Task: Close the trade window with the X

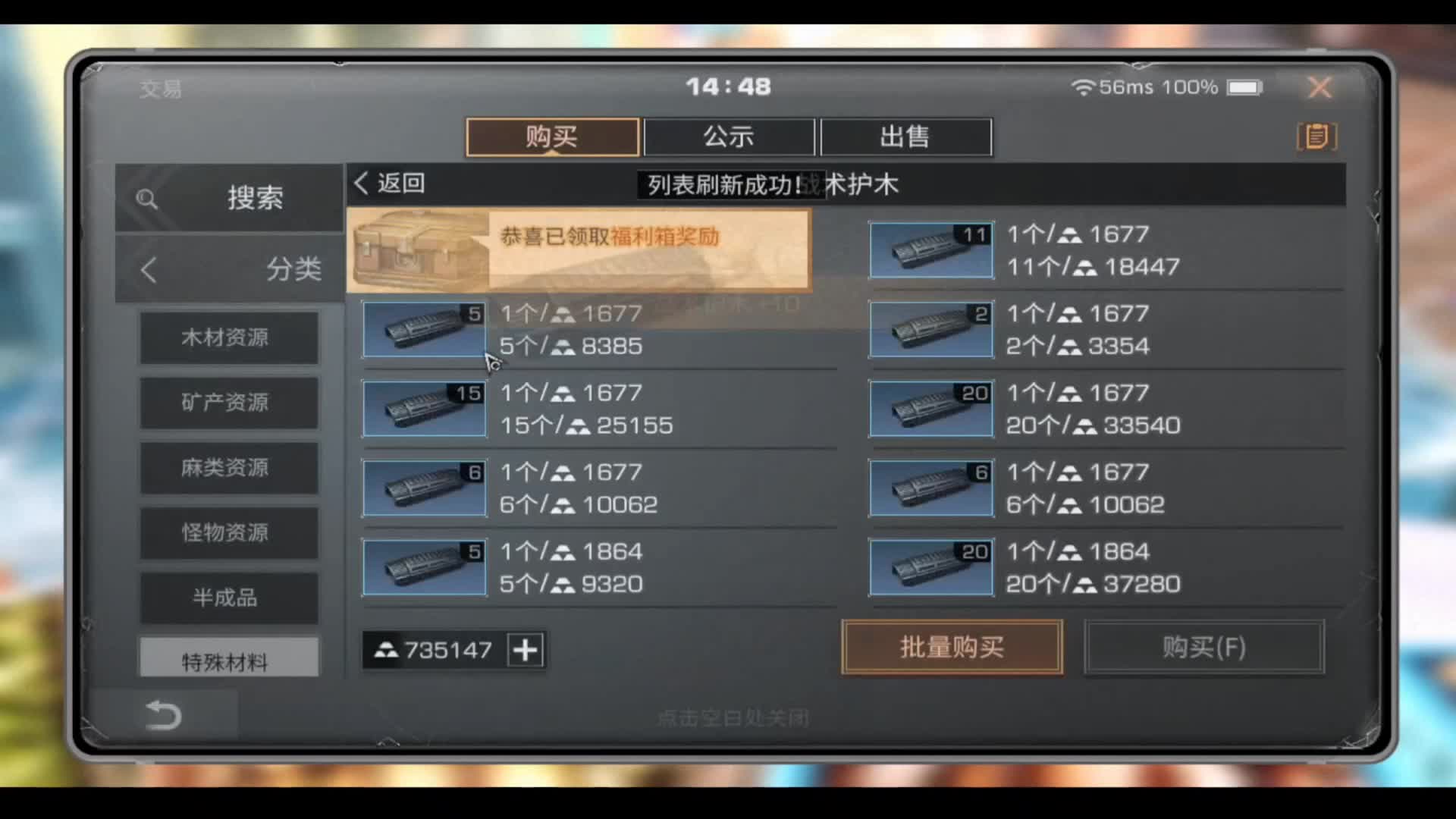Action: (1320, 87)
